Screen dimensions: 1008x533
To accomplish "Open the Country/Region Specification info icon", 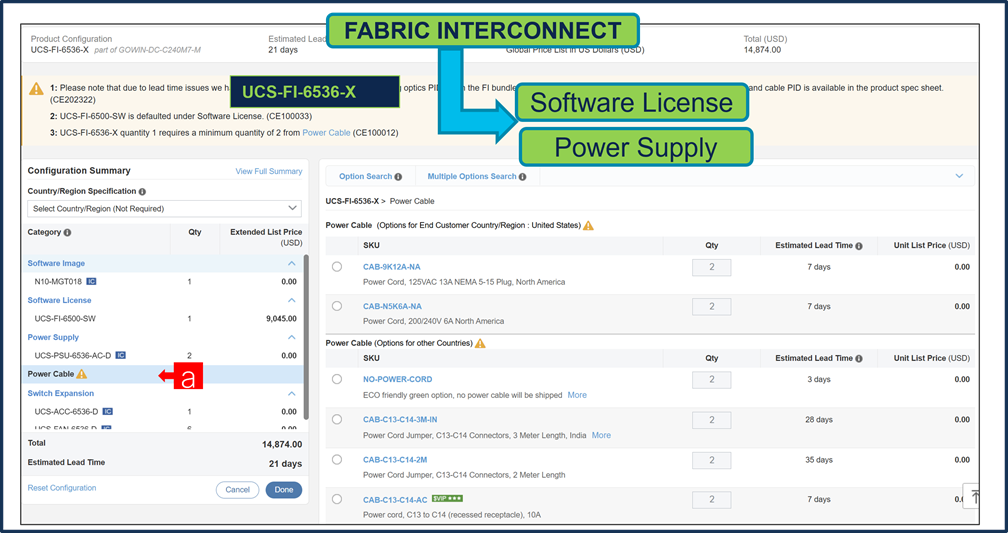I will tap(142, 192).
